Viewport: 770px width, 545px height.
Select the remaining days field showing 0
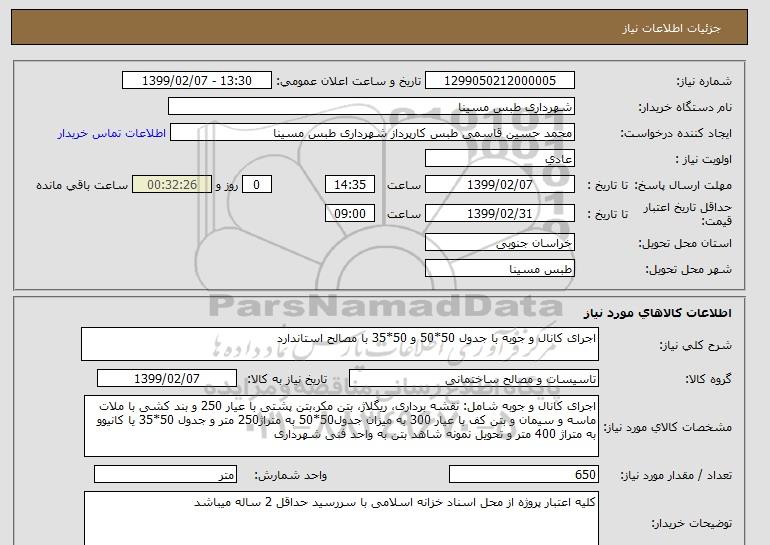[256, 185]
